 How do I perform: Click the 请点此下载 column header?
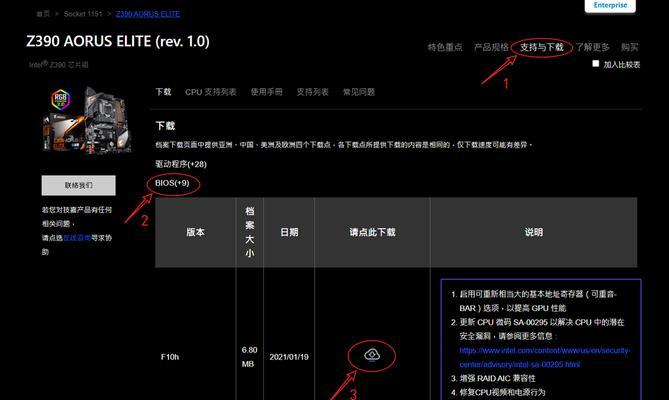point(372,232)
